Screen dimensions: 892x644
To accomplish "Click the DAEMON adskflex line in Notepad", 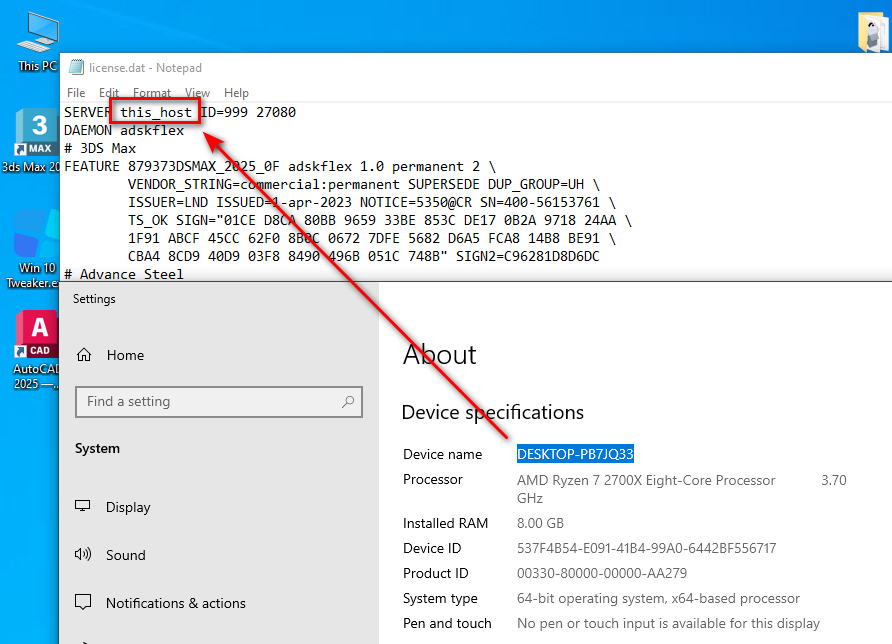I will [x=124, y=130].
